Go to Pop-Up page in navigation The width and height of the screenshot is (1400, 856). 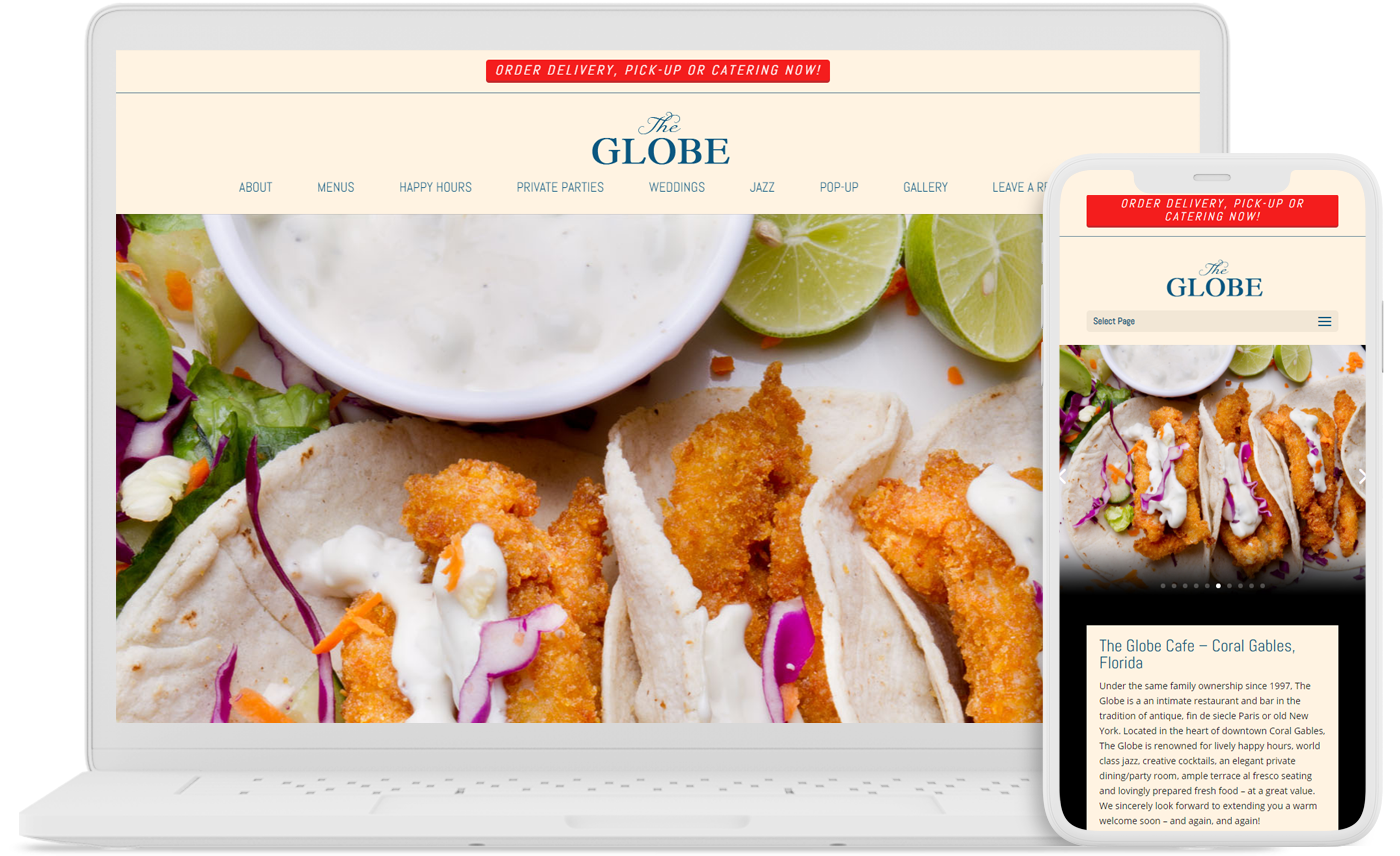[x=839, y=187]
